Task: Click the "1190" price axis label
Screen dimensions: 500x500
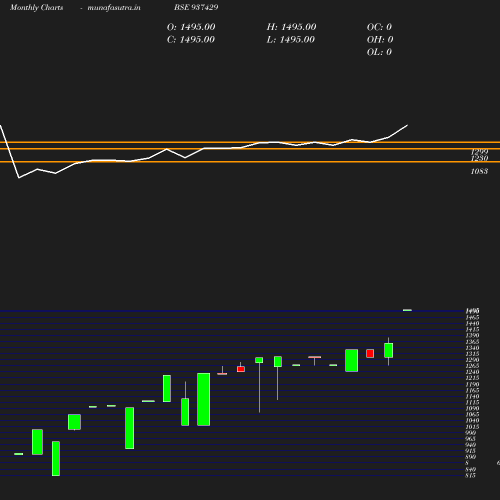Action: [x=473, y=384]
